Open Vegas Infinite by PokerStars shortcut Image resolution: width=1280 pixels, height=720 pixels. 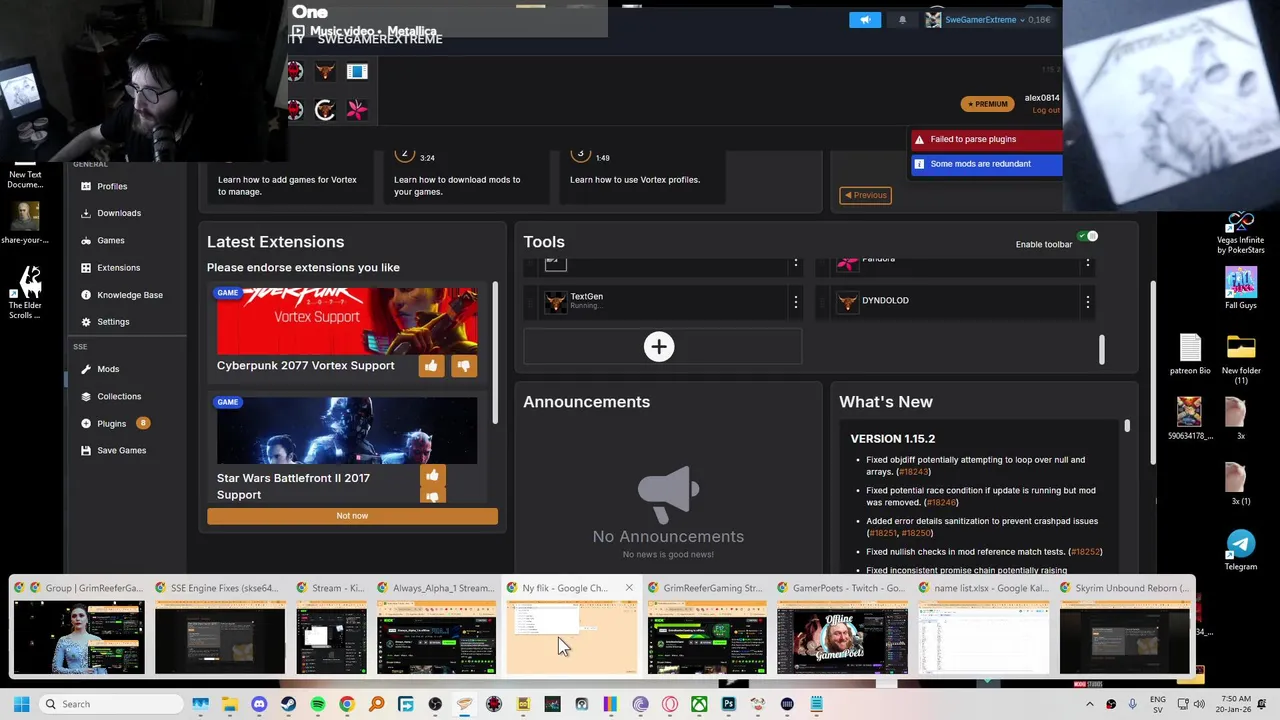[1241, 232]
